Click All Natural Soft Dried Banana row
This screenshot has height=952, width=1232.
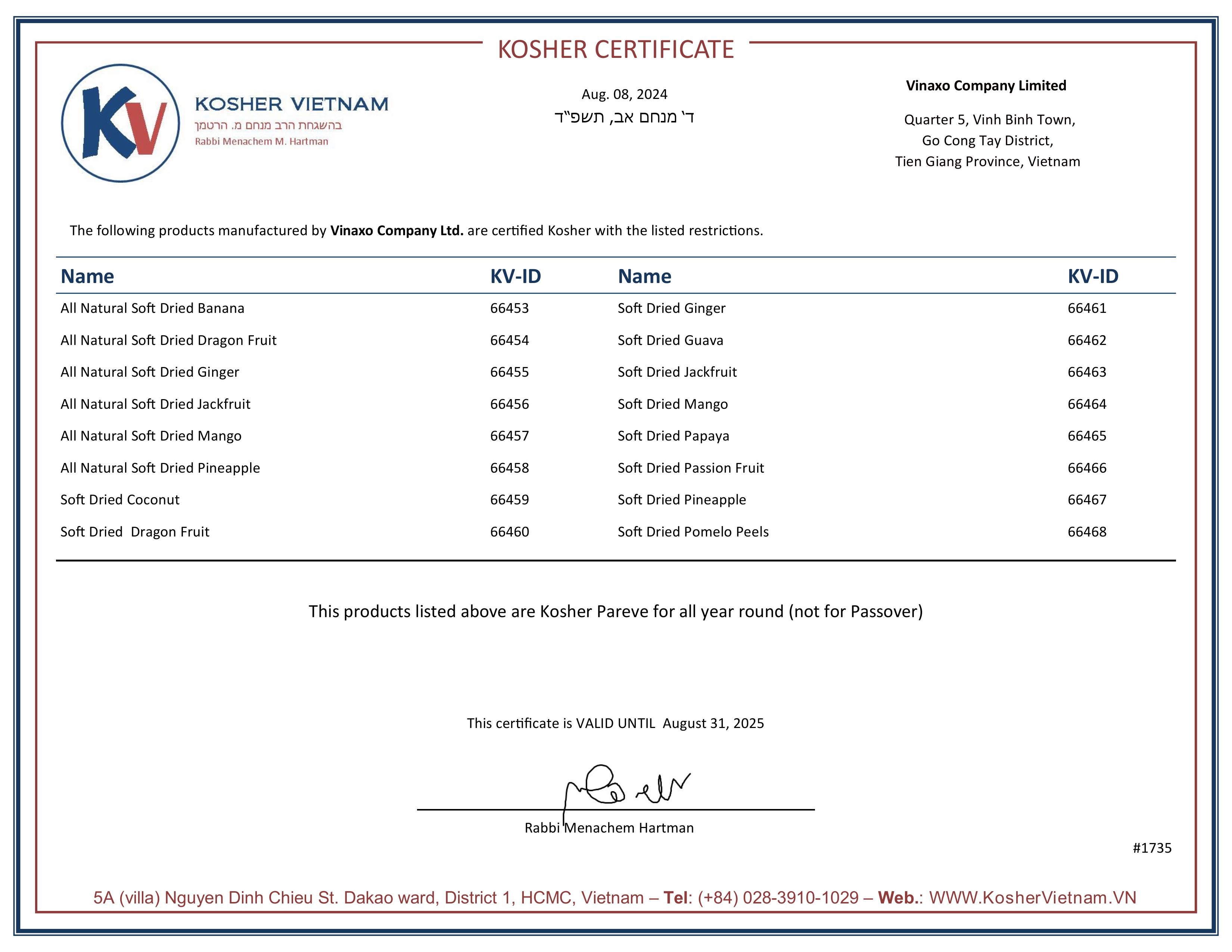tap(152, 308)
